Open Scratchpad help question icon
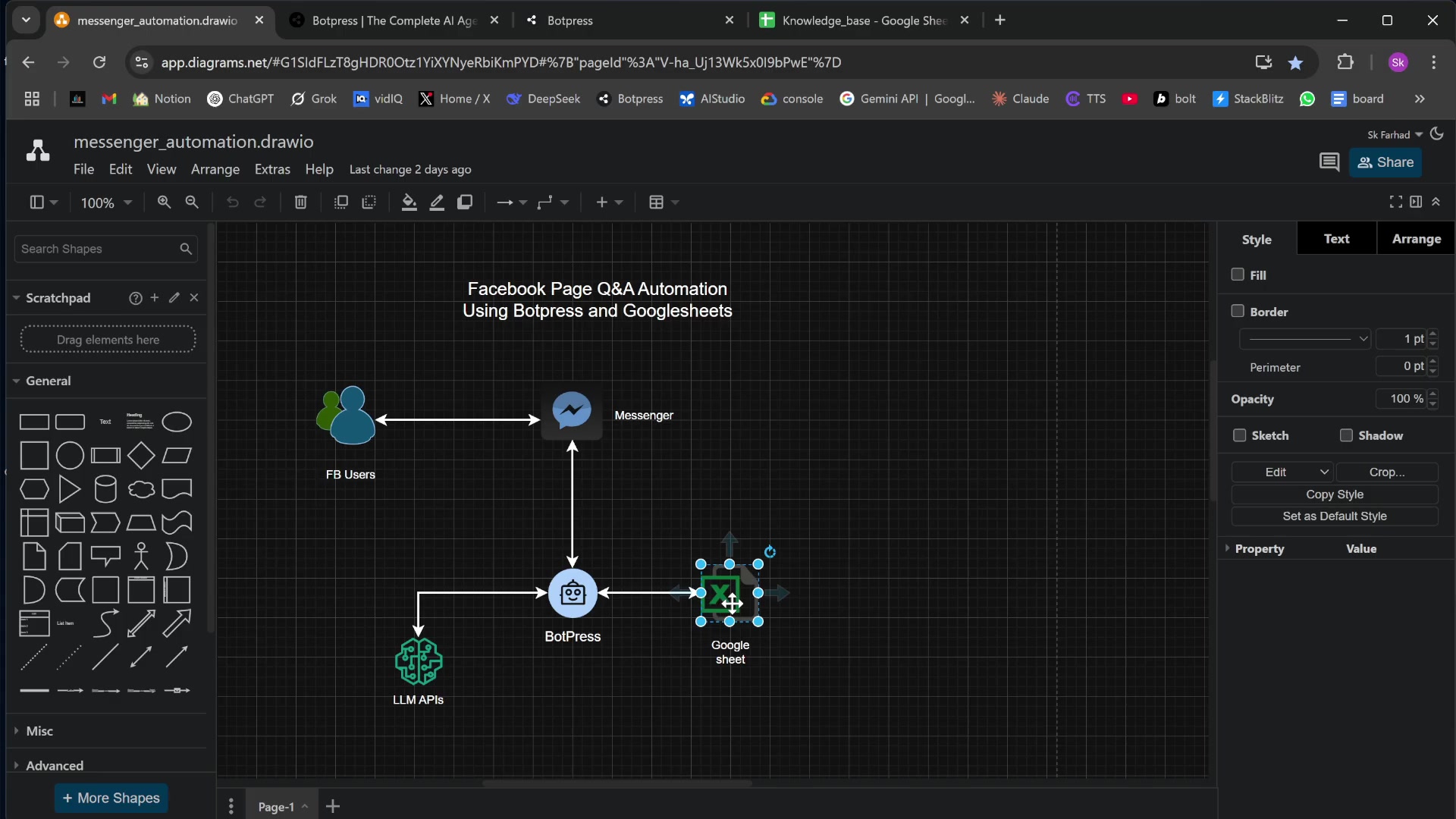This screenshot has height=819, width=1456. (135, 299)
